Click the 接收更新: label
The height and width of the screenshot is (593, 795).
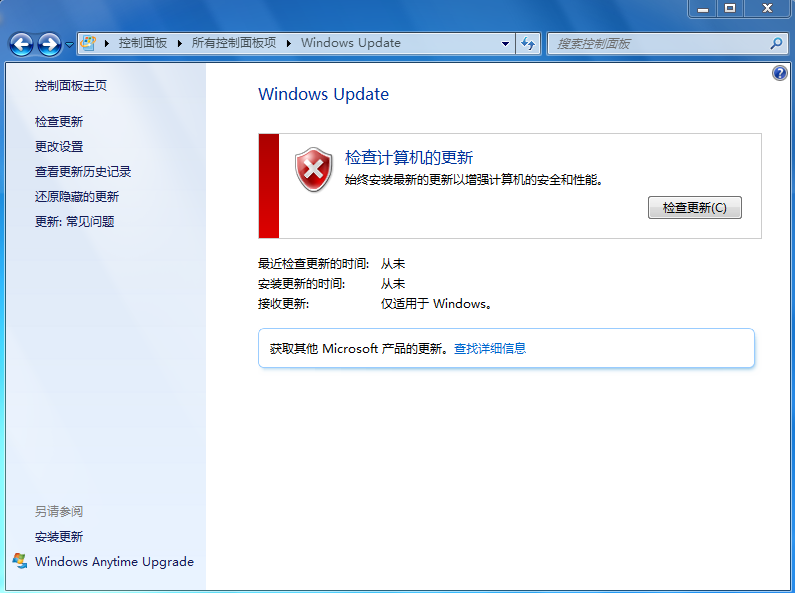(x=283, y=304)
